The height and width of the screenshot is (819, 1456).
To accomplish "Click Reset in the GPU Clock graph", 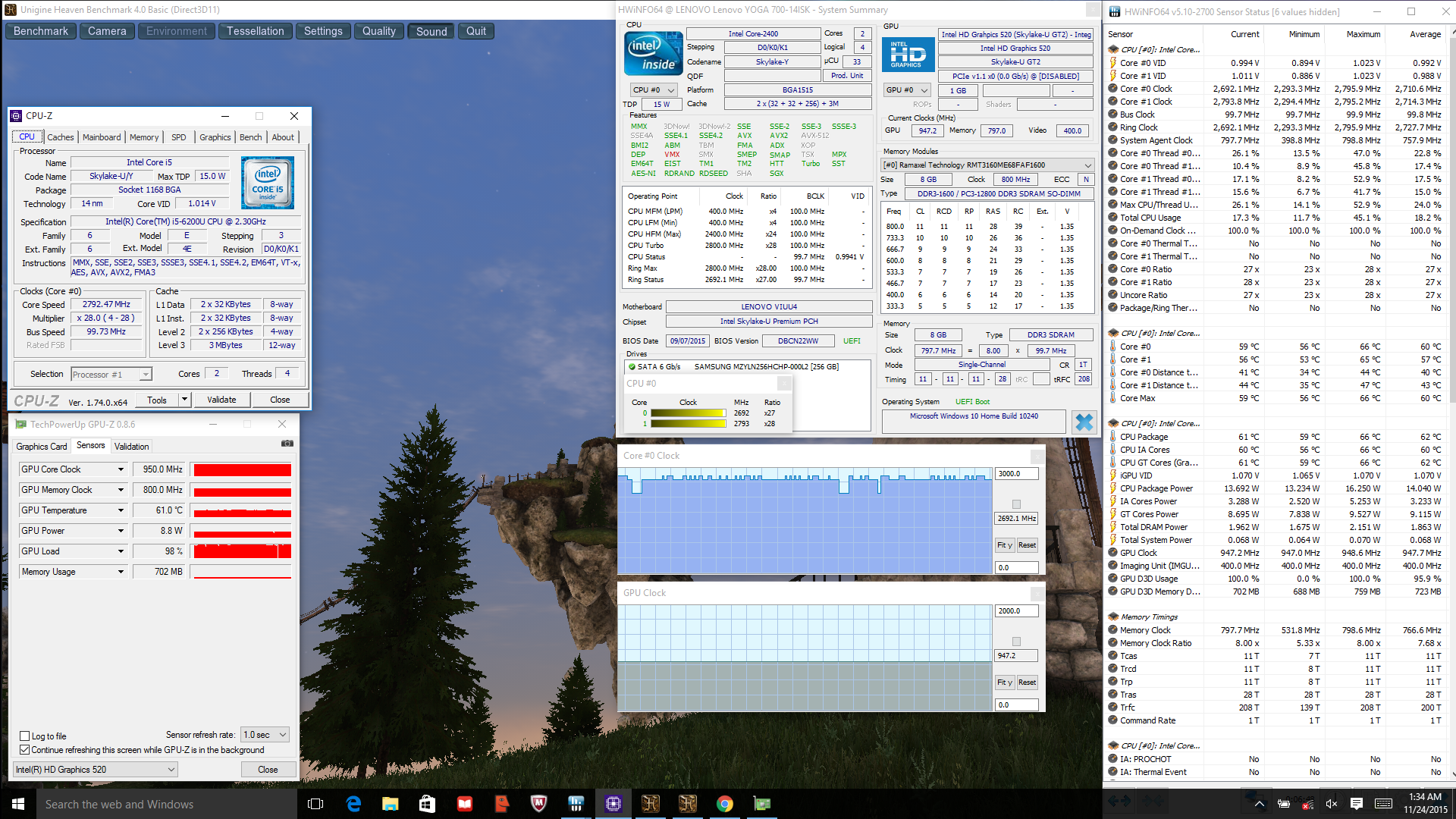I will [1027, 682].
